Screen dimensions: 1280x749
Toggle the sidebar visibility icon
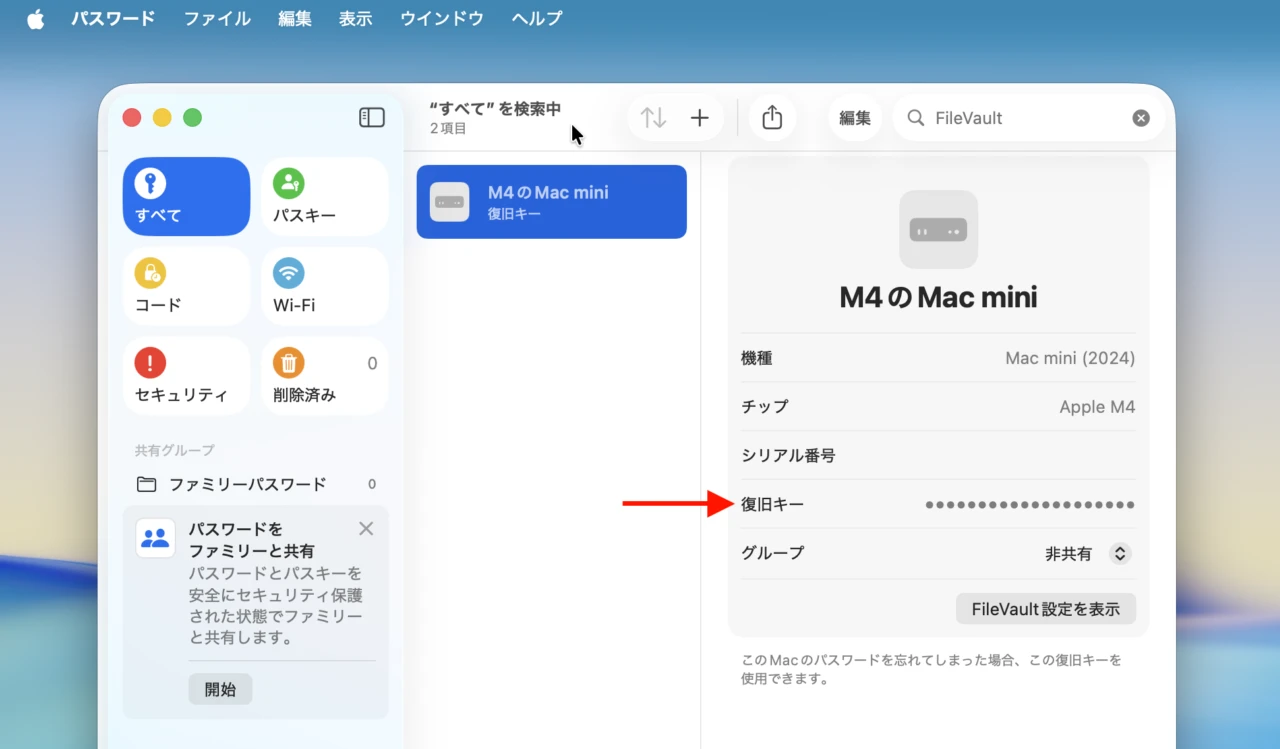[371, 117]
